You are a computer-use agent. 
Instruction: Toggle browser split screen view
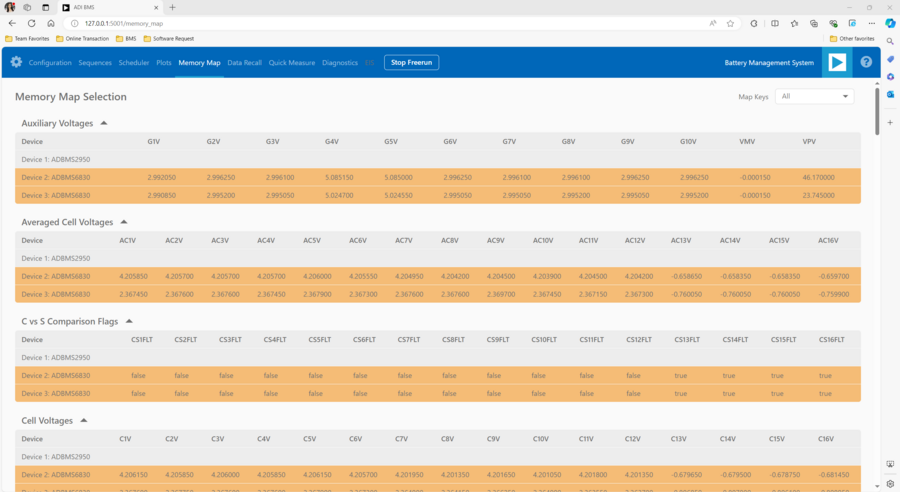click(x=774, y=22)
